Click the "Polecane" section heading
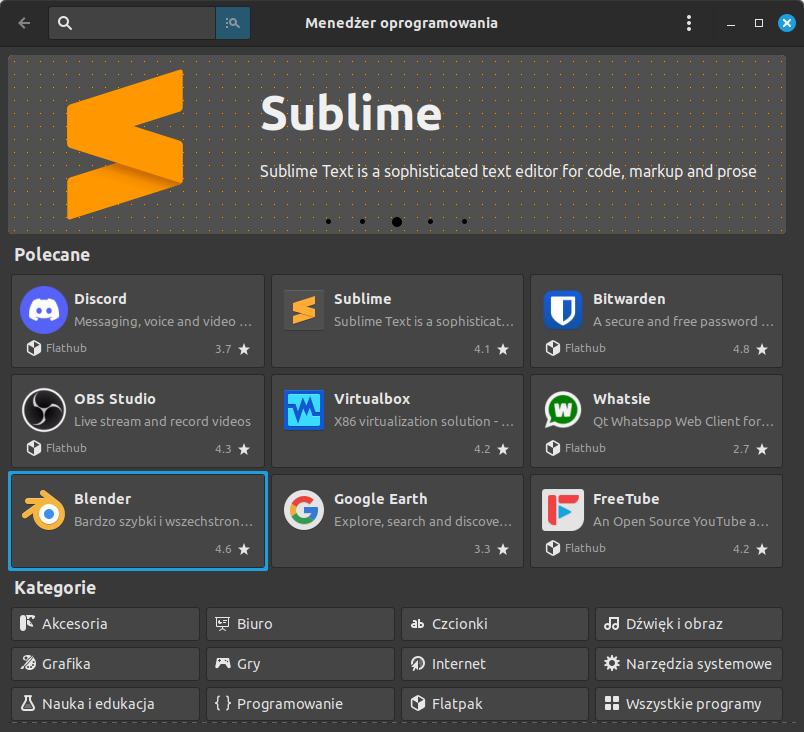The width and height of the screenshot is (804, 732). (52, 255)
